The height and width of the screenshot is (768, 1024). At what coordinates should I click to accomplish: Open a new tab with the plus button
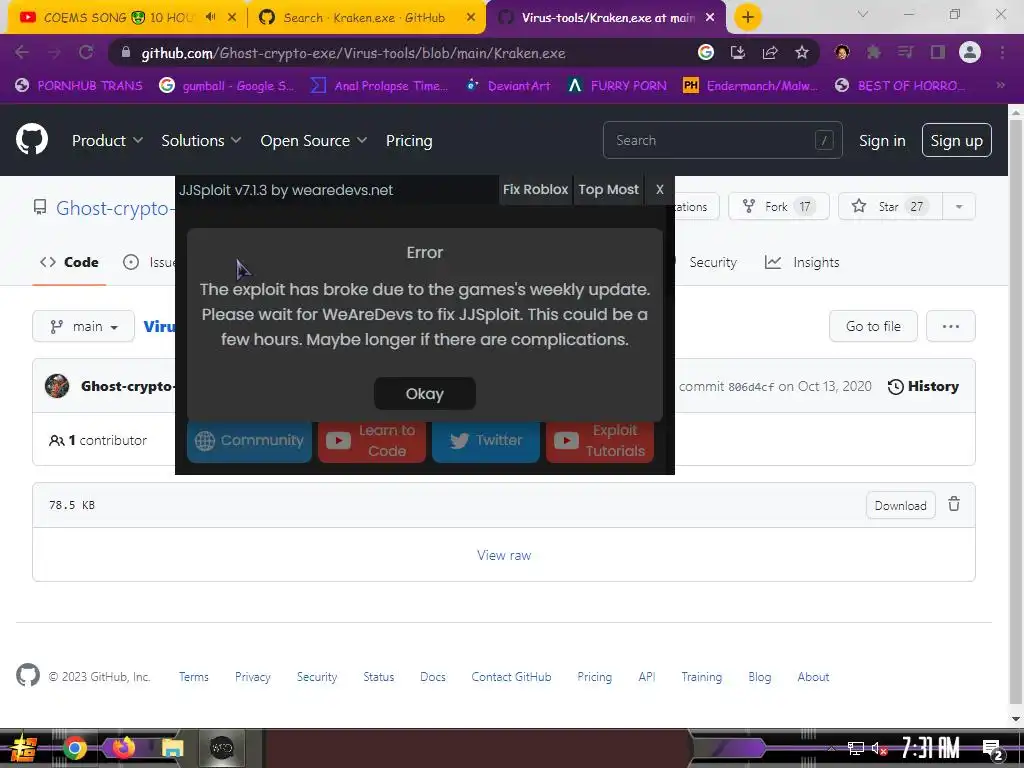pyautogui.click(x=748, y=17)
